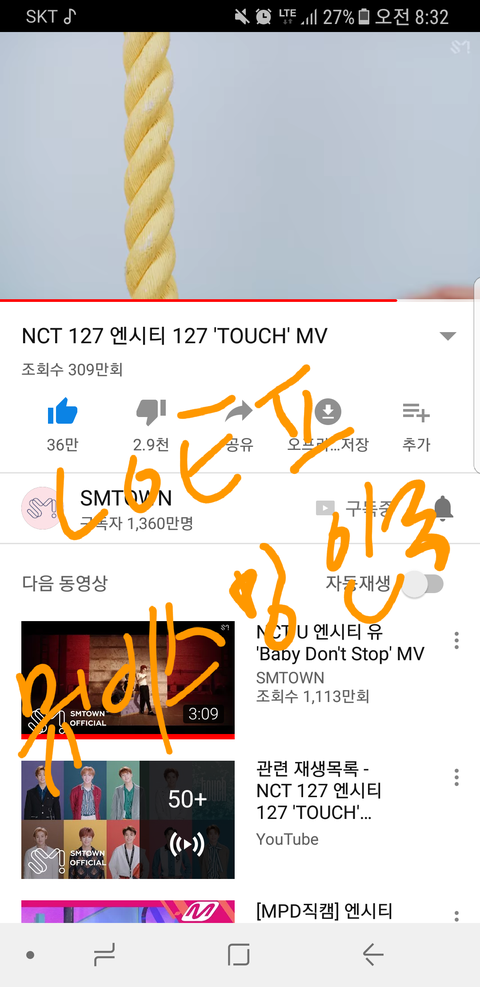
Task: Tap the home navigation button
Action: point(238,955)
